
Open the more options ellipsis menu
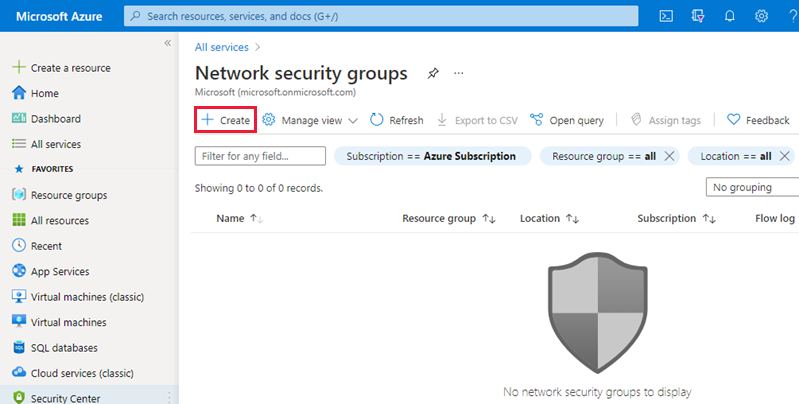(x=459, y=73)
